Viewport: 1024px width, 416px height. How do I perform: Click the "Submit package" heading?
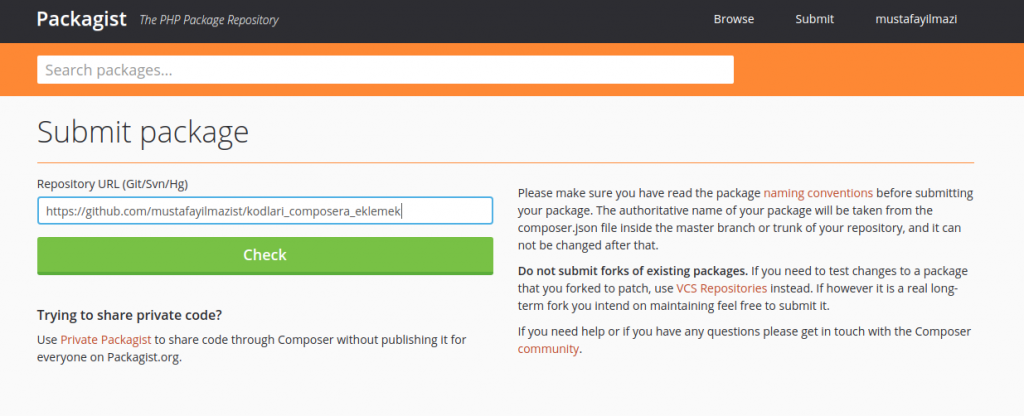[x=143, y=132]
